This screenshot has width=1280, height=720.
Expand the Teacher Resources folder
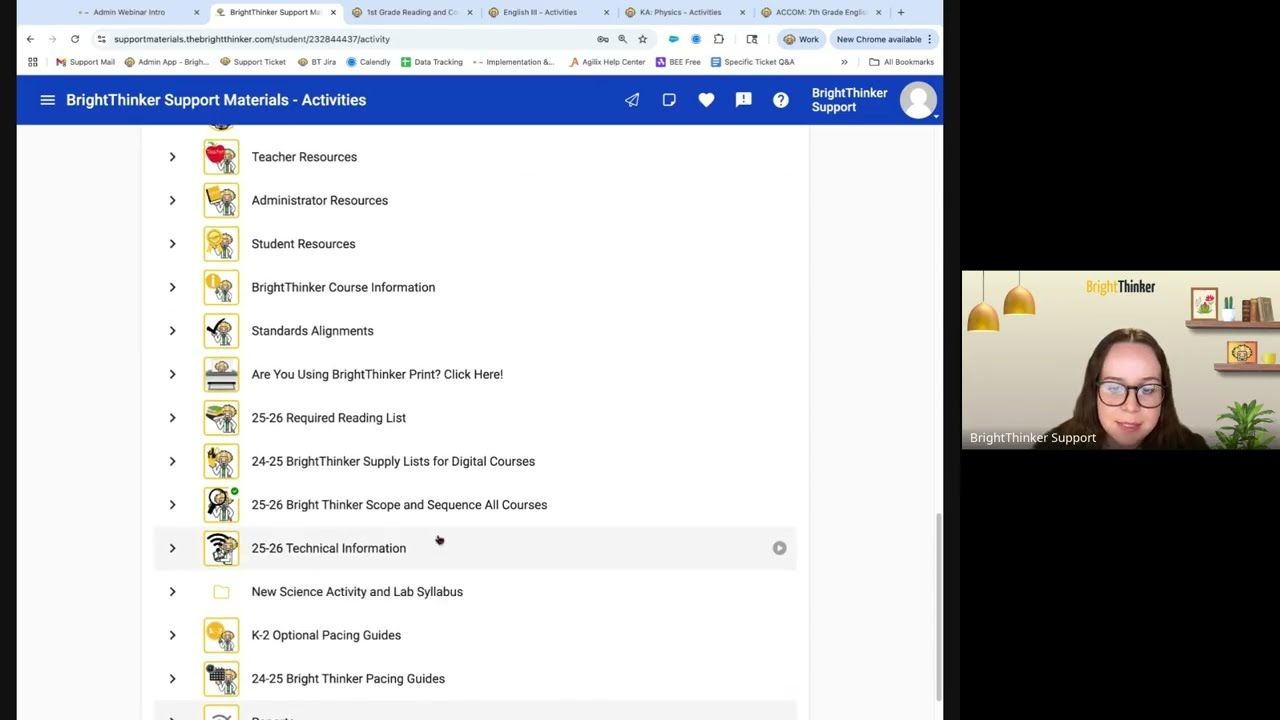tap(172, 157)
